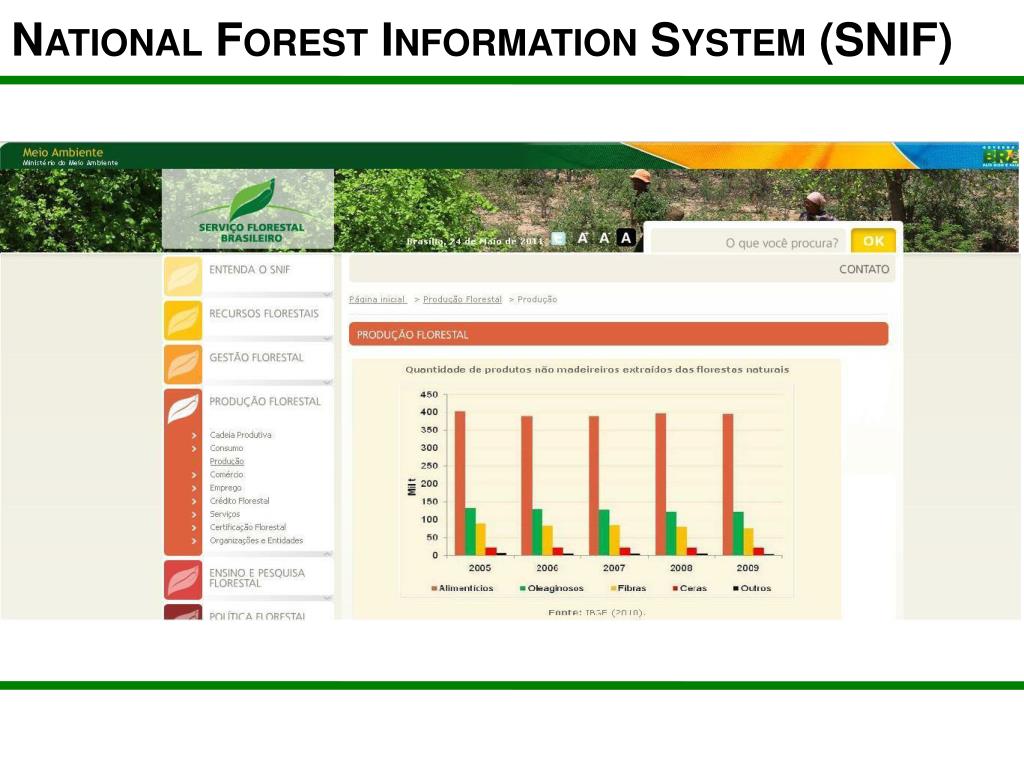Open the Crédito Florestal submenu link

click(239, 501)
